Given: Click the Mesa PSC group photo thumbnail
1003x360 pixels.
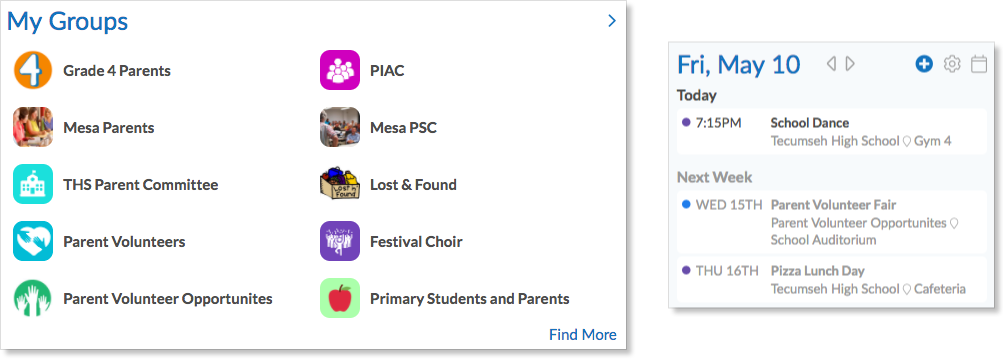Looking at the screenshot, I should point(340,127).
